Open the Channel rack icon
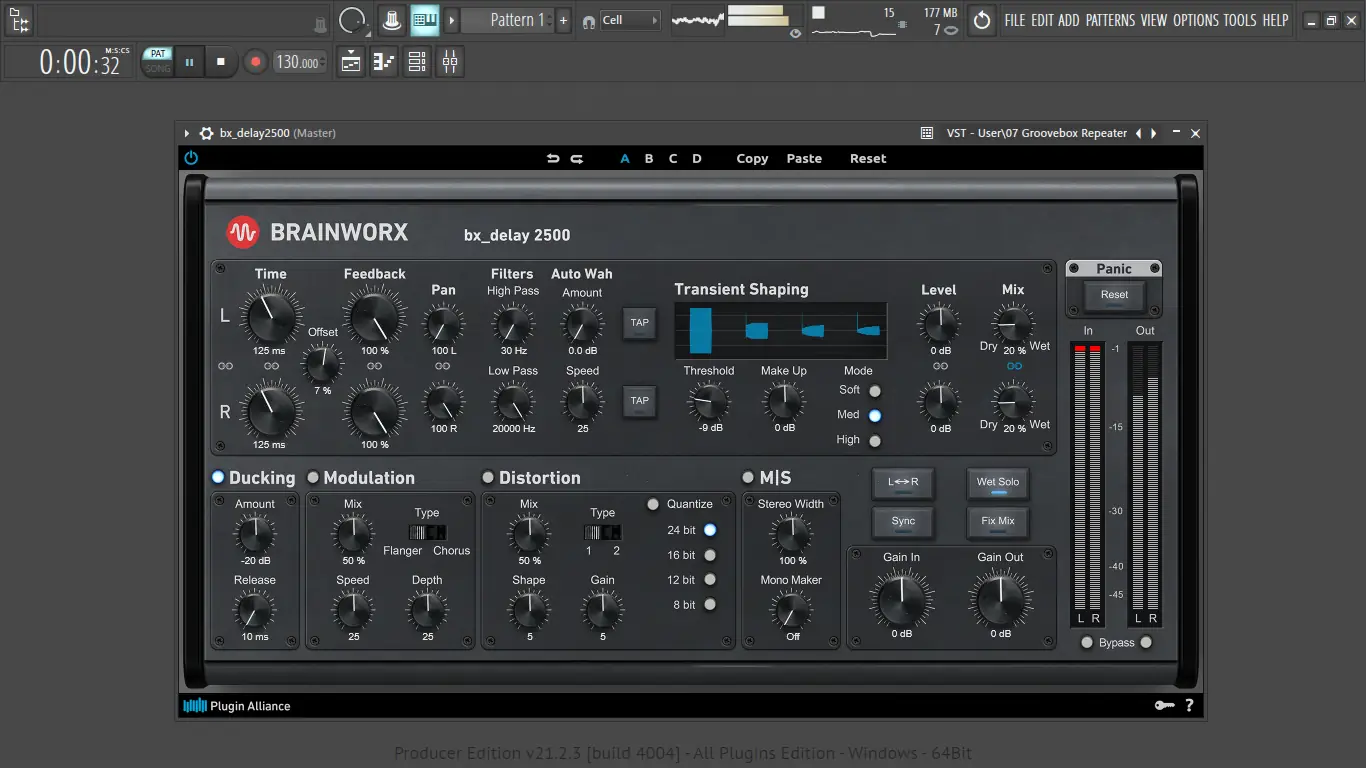Screen dimensions: 1366x768 point(417,62)
